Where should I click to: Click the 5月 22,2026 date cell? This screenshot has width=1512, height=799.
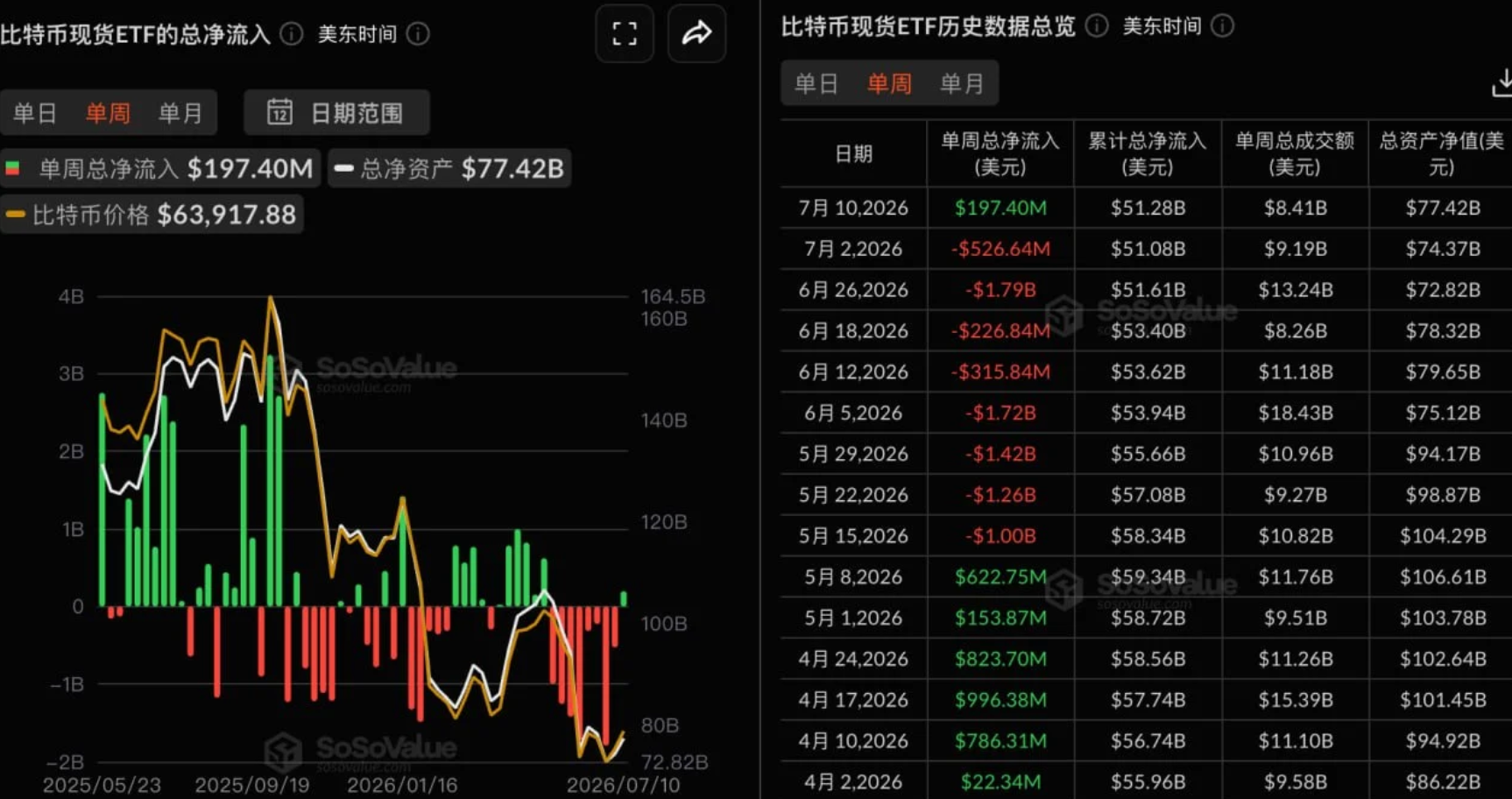(853, 495)
